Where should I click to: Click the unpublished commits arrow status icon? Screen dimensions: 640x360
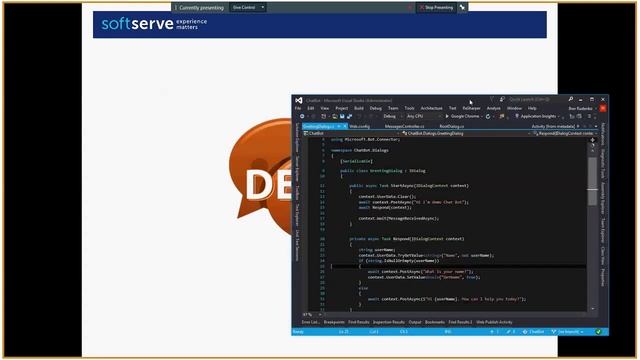coord(494,332)
